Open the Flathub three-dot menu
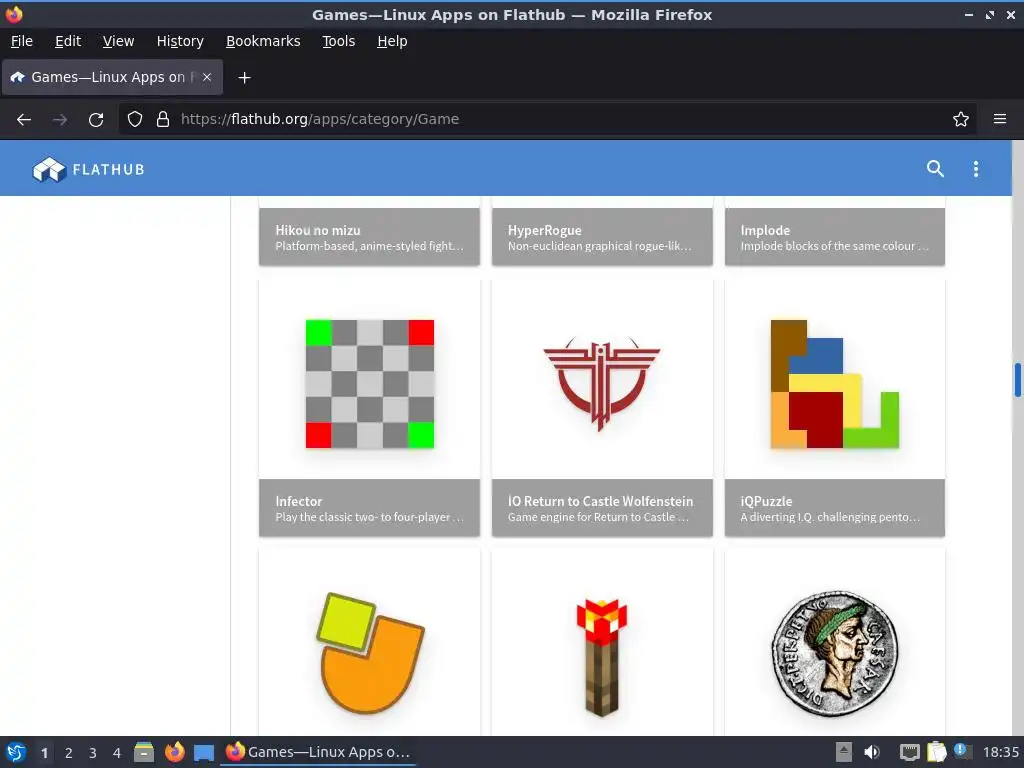 click(x=976, y=168)
